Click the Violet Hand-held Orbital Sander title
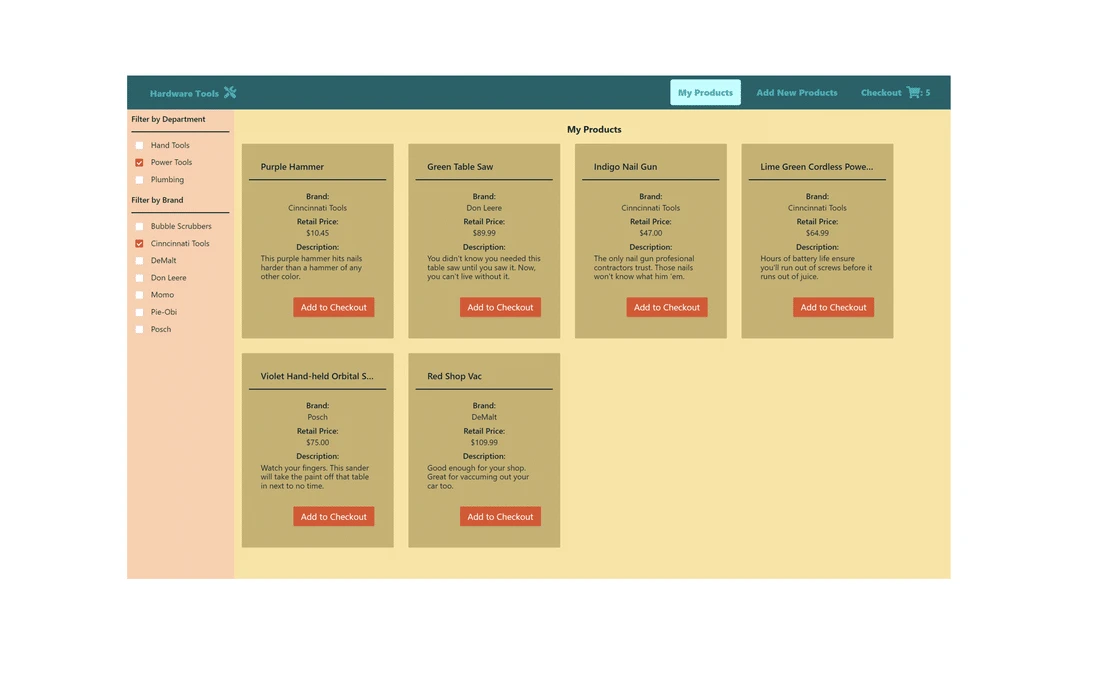1097x679 pixels. coord(317,377)
